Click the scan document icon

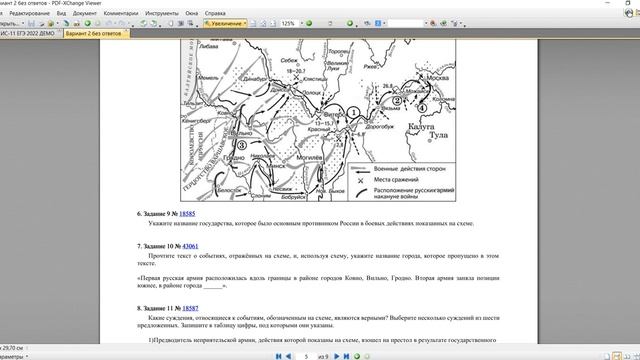66,24
